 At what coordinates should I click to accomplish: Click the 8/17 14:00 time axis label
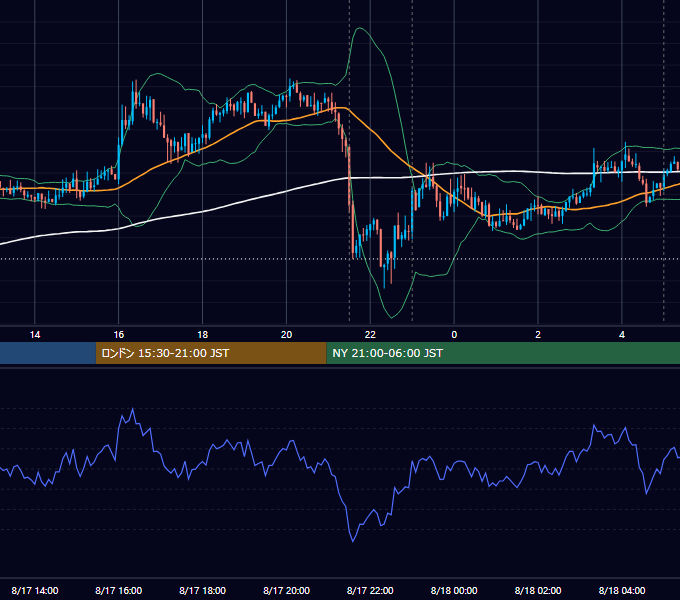tap(35, 590)
